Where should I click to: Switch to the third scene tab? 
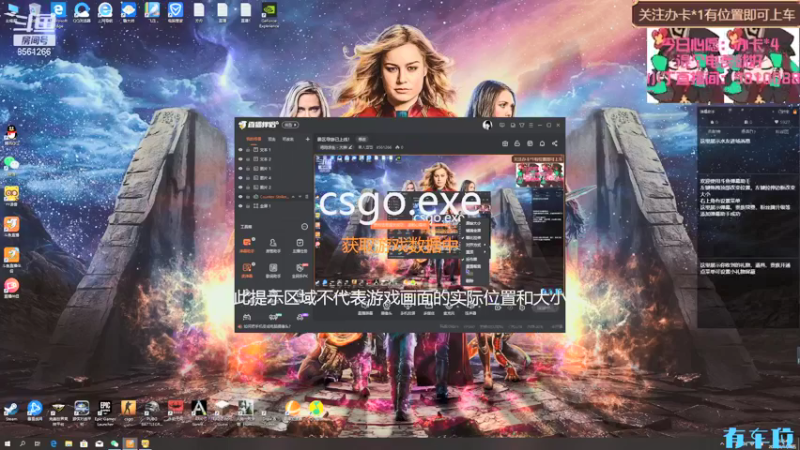pos(288,139)
